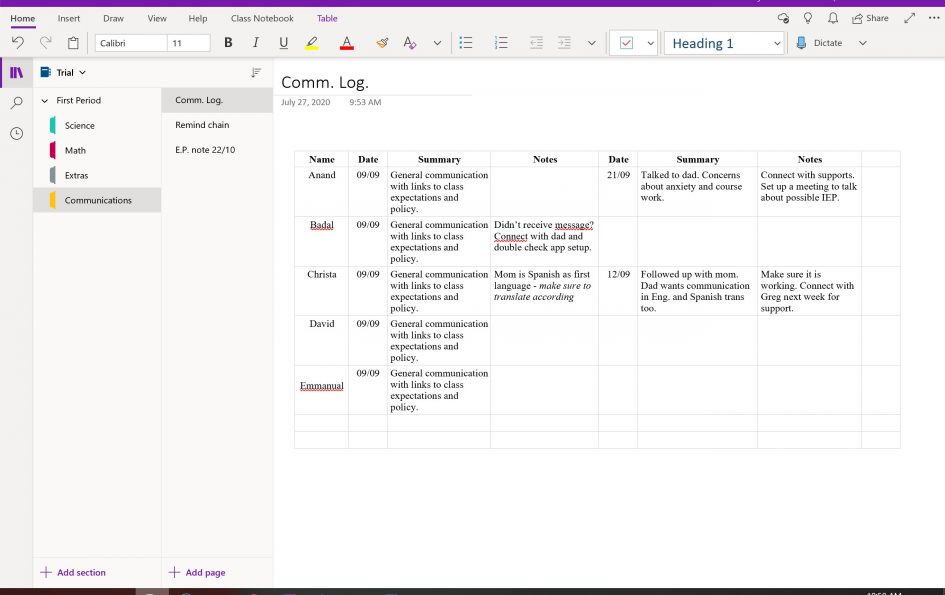
Task: Insert a numbered list
Action: 501,43
